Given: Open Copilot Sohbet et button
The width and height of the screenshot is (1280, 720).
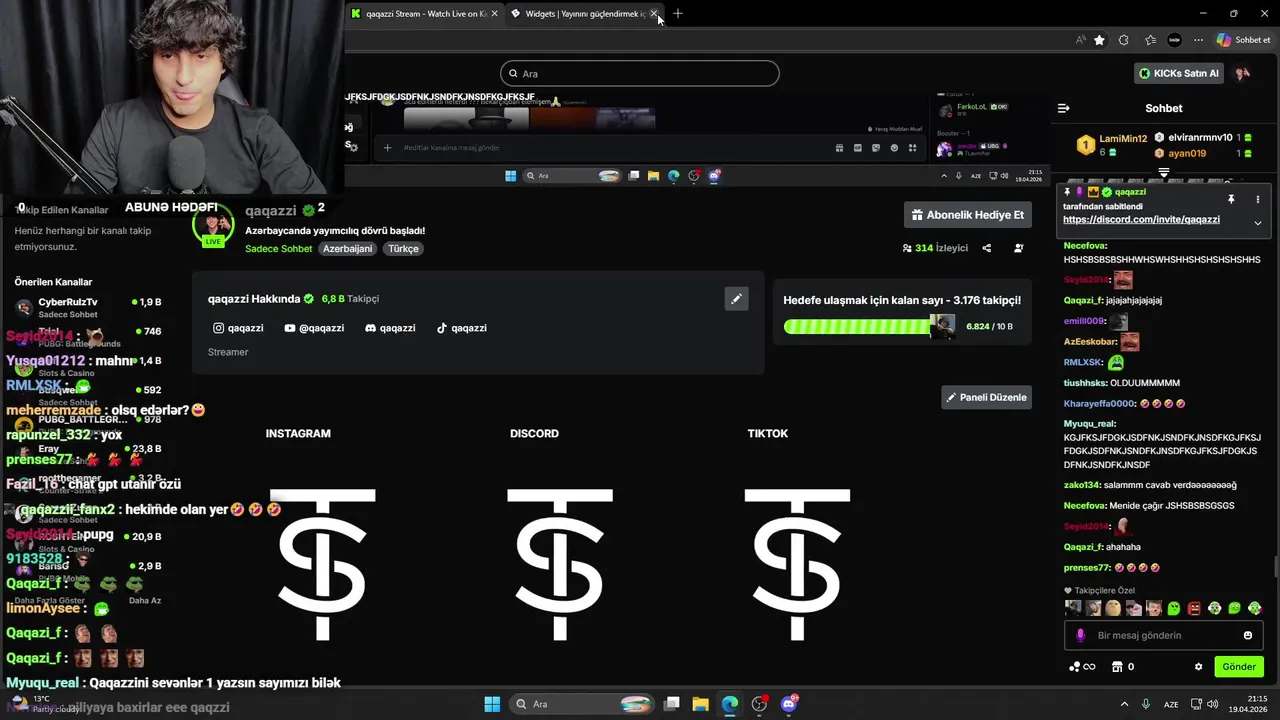Looking at the screenshot, I should coord(1244,40).
